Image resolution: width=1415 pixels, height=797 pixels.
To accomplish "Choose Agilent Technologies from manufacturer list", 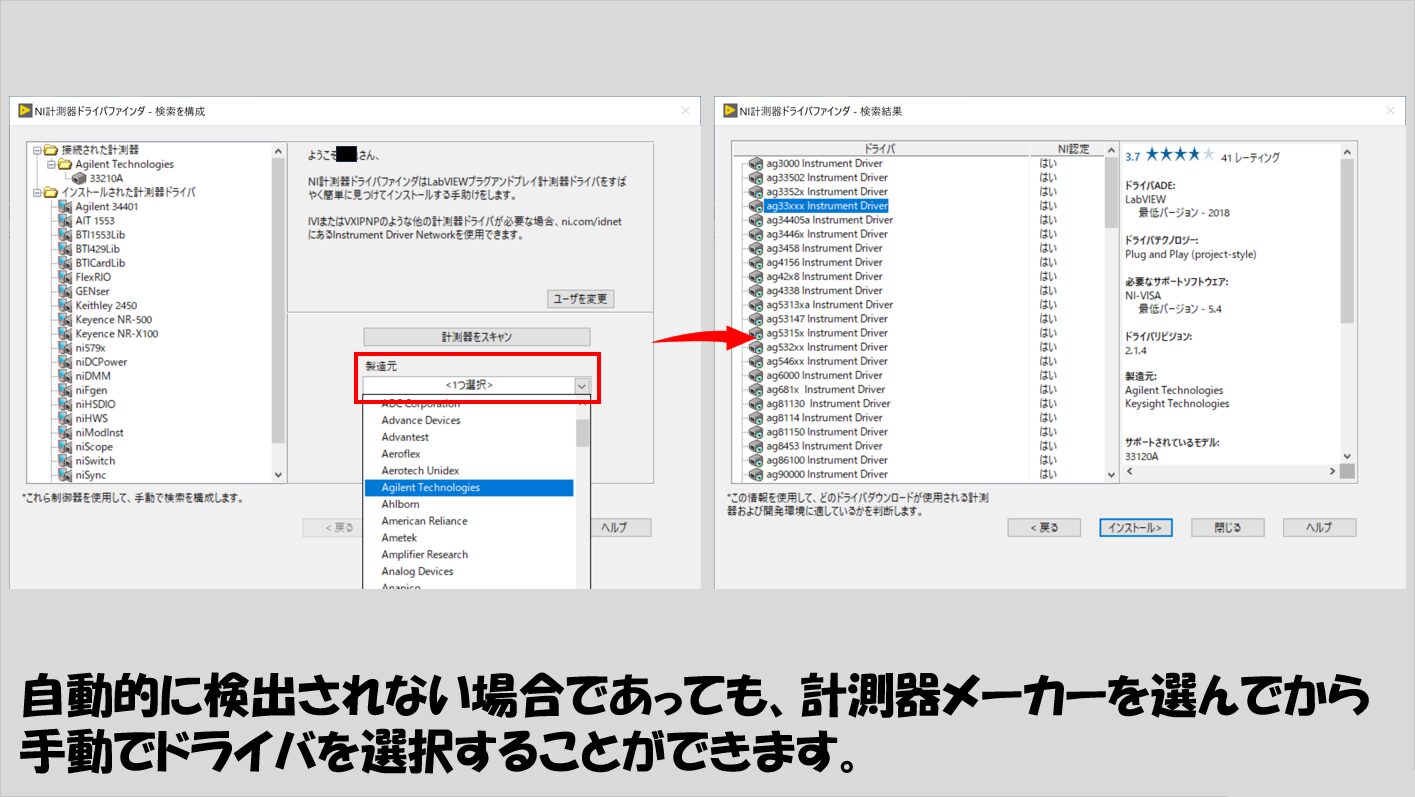I will 469,488.
